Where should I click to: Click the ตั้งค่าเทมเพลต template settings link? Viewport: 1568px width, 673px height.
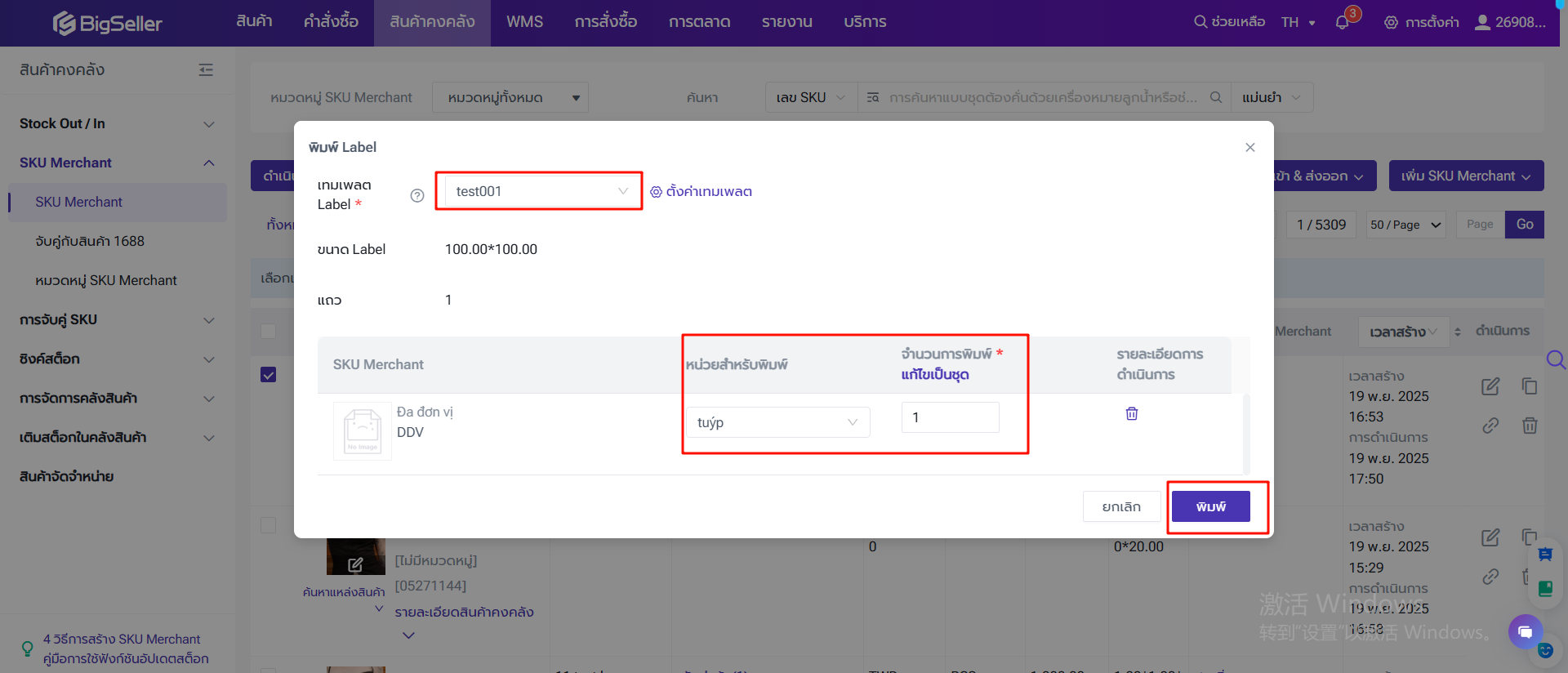coord(702,192)
